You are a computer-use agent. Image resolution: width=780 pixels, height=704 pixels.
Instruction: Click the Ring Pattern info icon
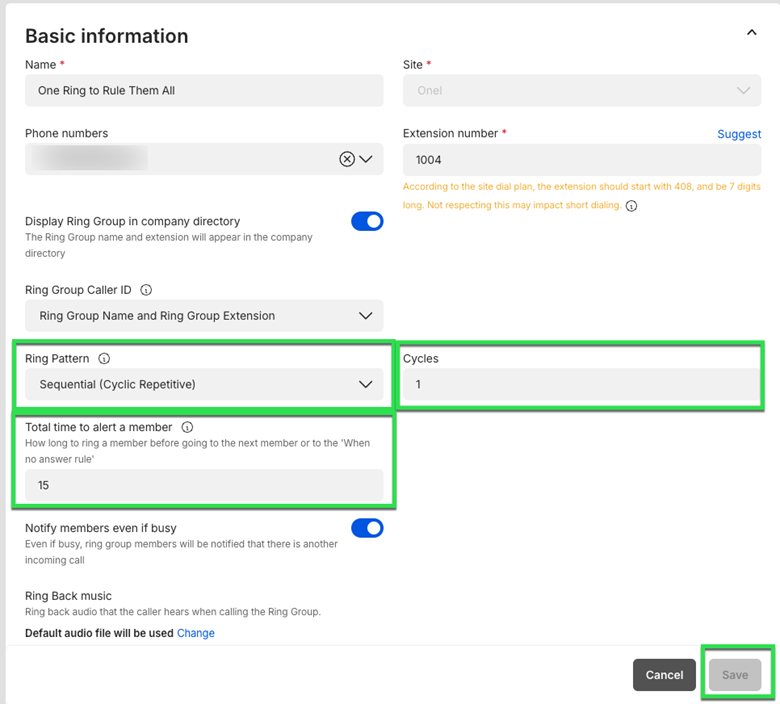[105, 358]
